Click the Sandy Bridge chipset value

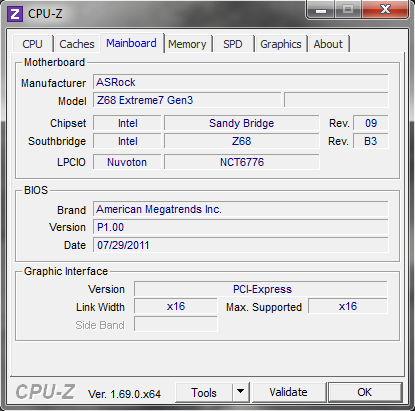click(x=241, y=123)
